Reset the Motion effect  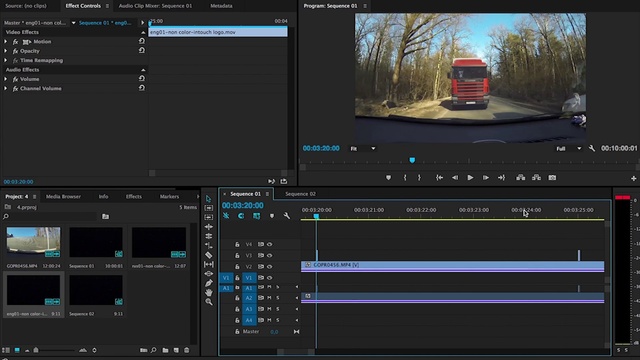[142, 41]
